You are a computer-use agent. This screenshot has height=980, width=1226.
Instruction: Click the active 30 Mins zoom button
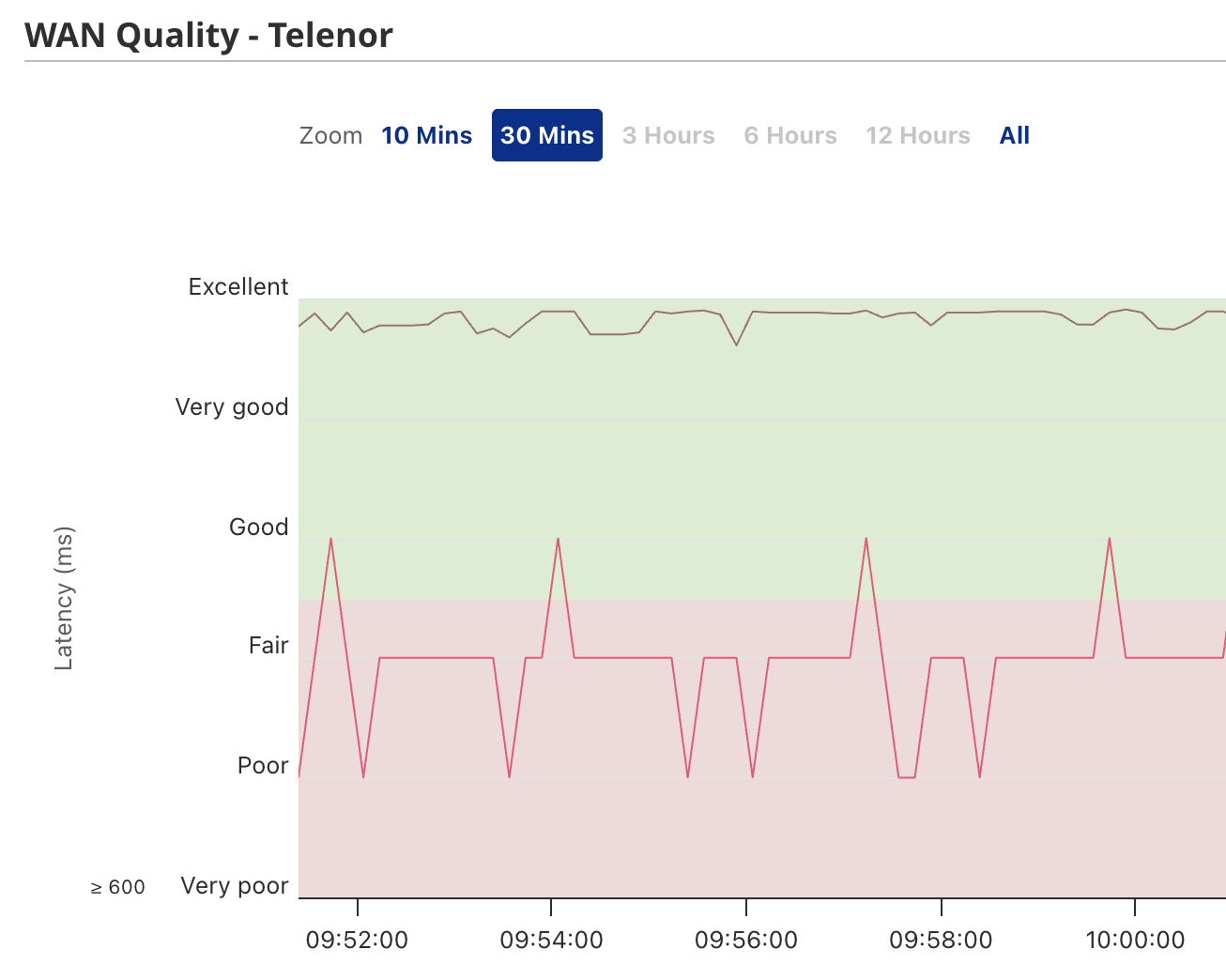[x=547, y=135]
